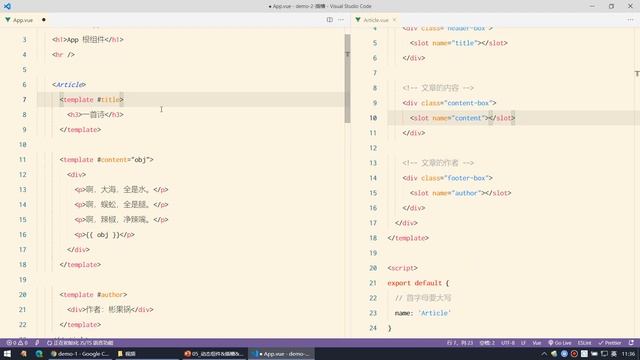Click the left editor vertical scrollbar thumb
The width and height of the screenshot is (640, 360).
(x=347, y=78)
